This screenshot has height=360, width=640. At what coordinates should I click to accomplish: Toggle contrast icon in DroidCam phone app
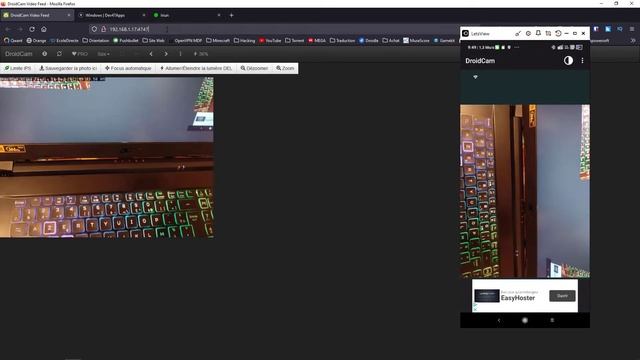[x=568, y=60]
